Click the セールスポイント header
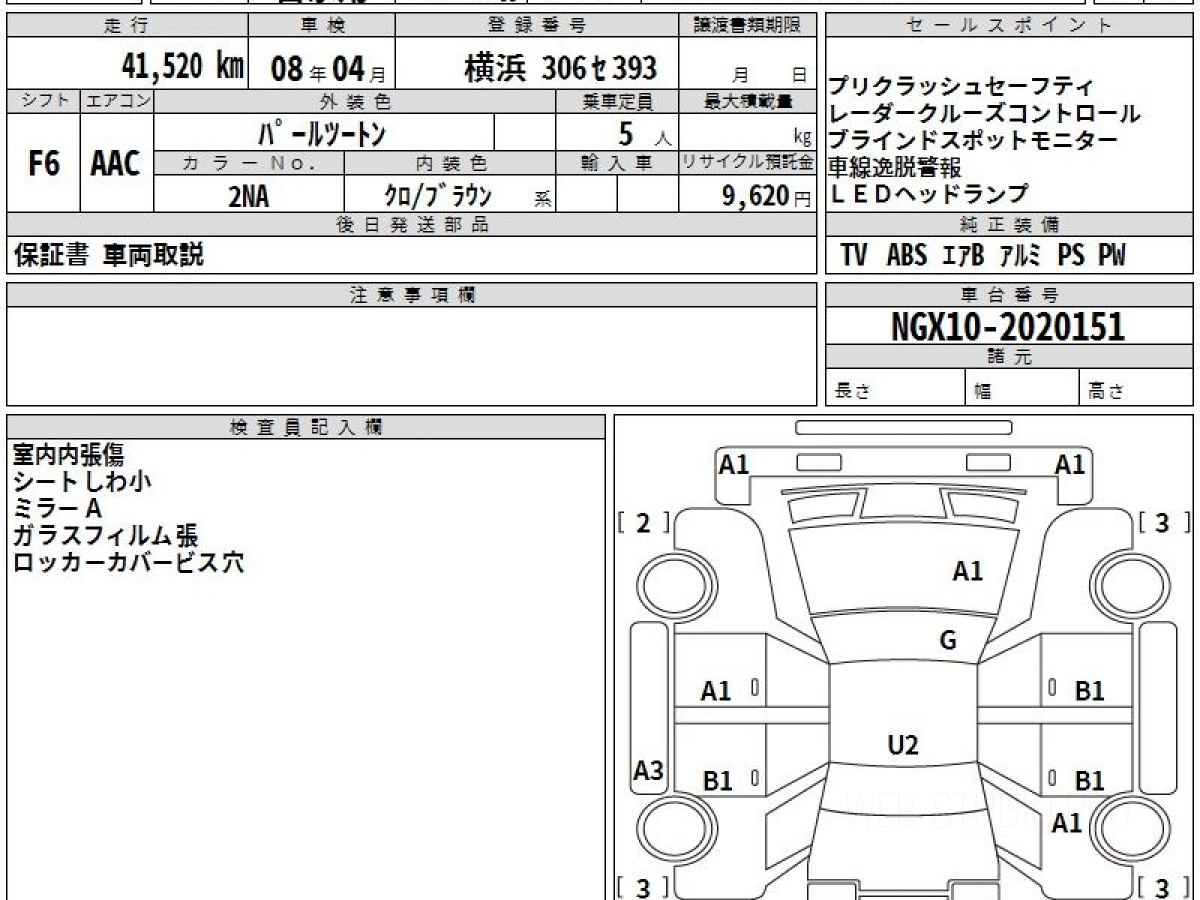 point(1010,26)
